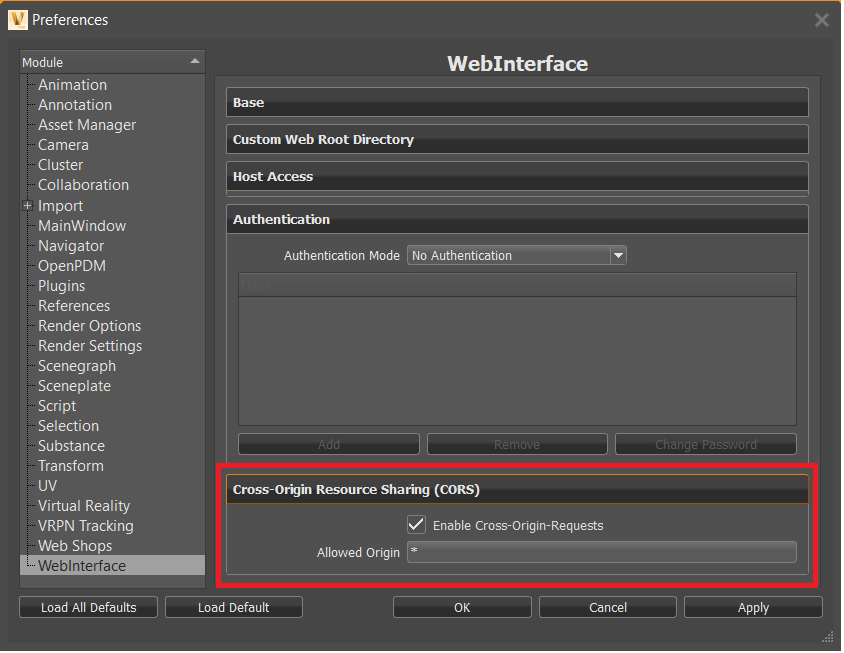Screen dimensions: 844x653
Task: Select WebInterface module
Action: pyautogui.click(x=82, y=566)
